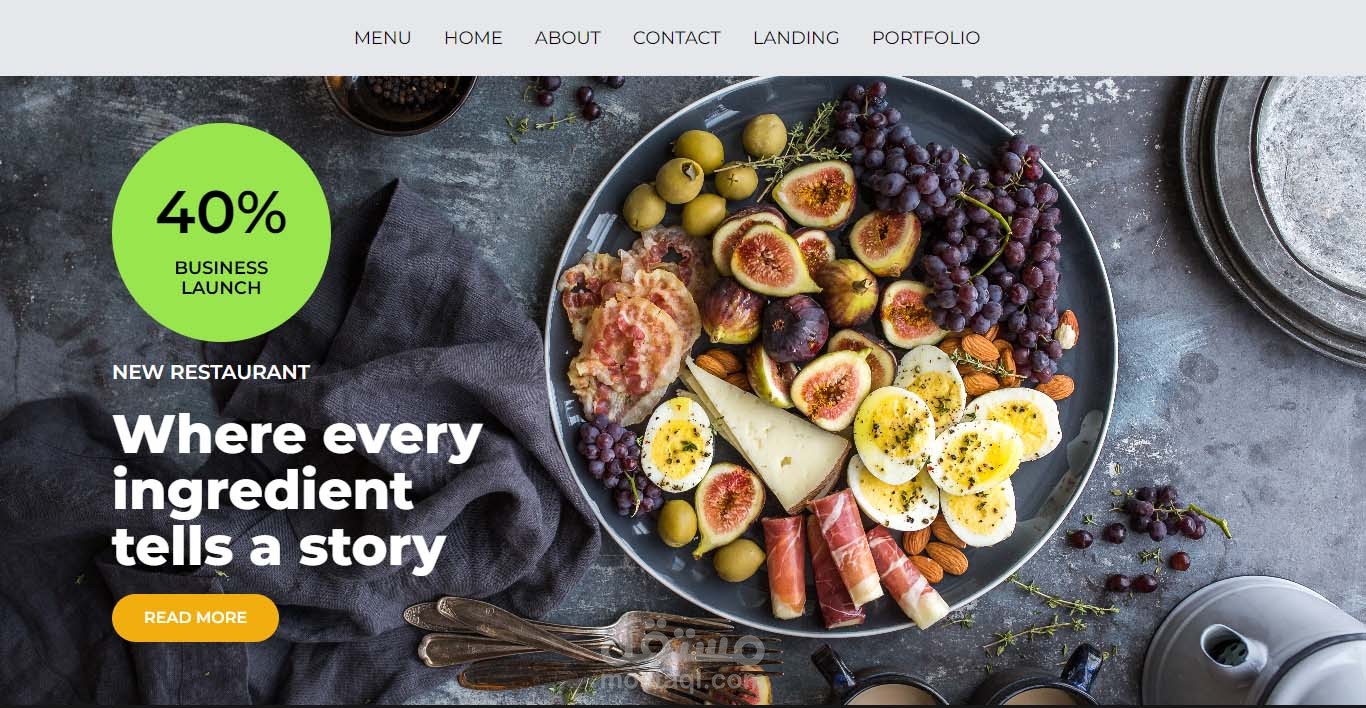Click the BUSINESS LAUNCH badge text
This screenshot has height=708, width=1366.
[x=221, y=278]
